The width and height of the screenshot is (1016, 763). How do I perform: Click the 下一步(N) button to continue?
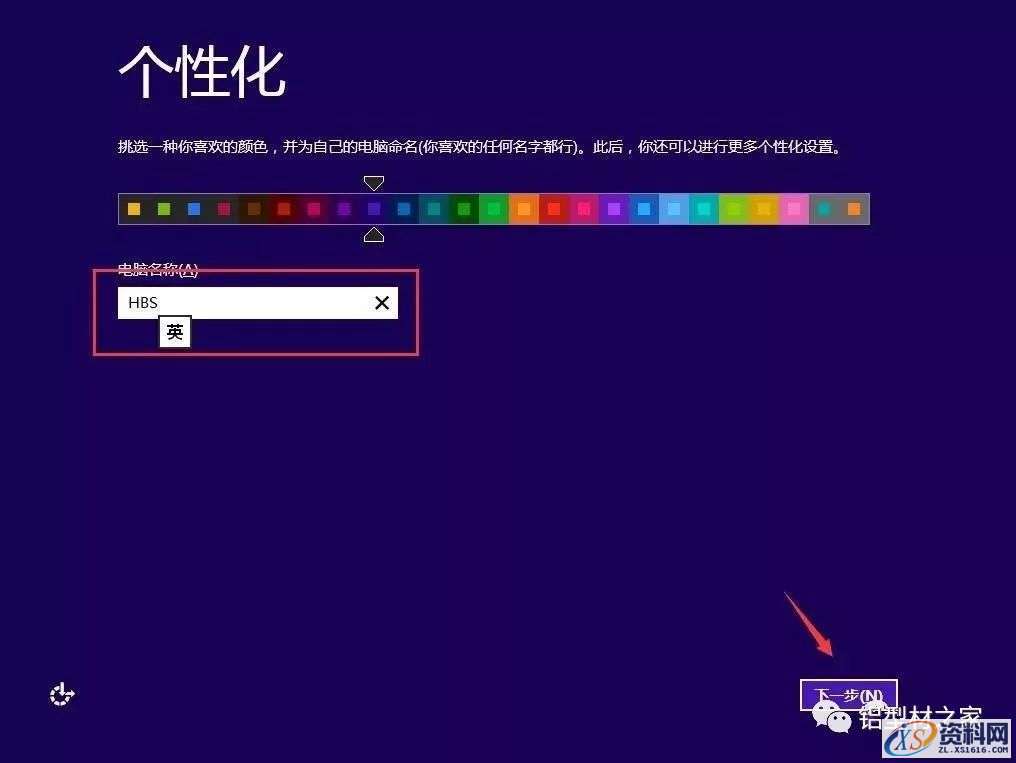848,692
